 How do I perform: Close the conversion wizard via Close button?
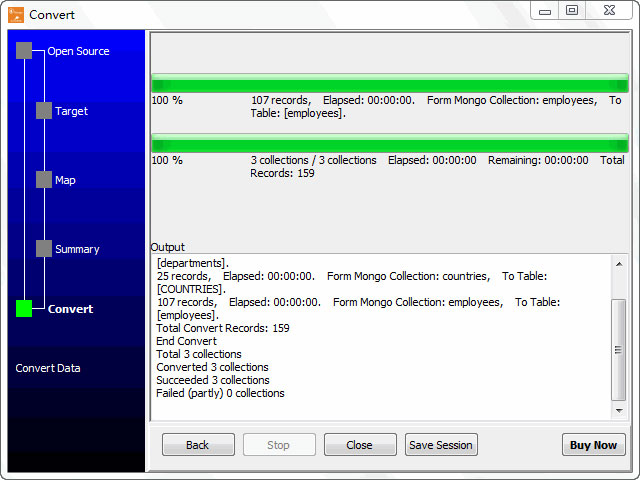click(x=360, y=444)
